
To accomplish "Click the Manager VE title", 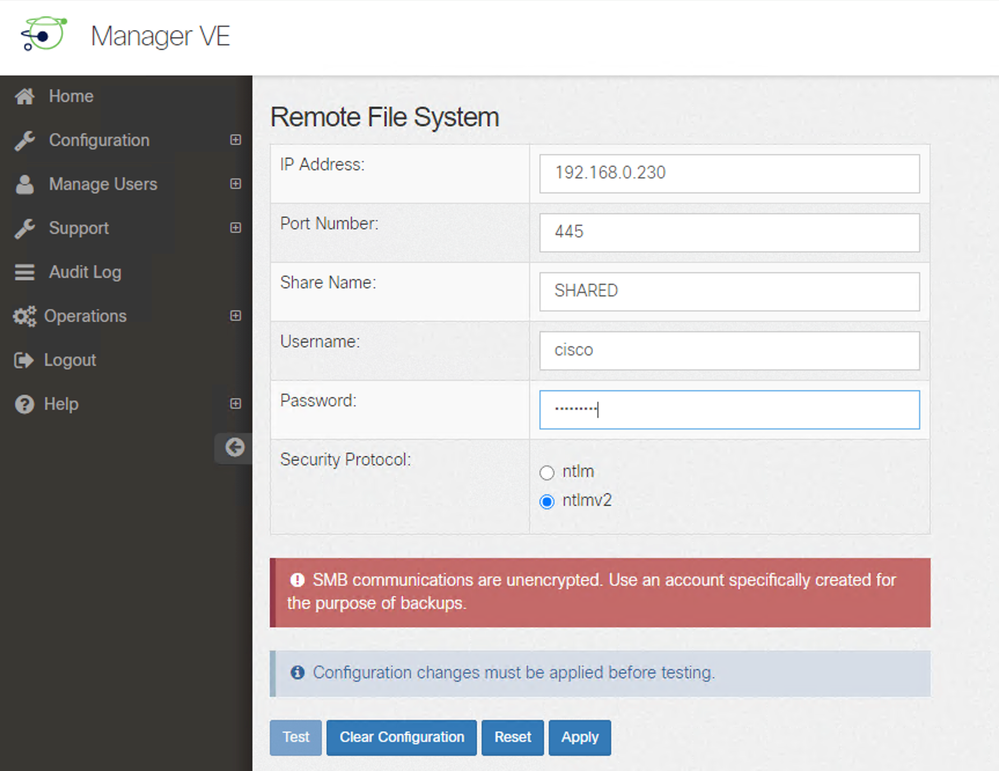I will [x=160, y=36].
